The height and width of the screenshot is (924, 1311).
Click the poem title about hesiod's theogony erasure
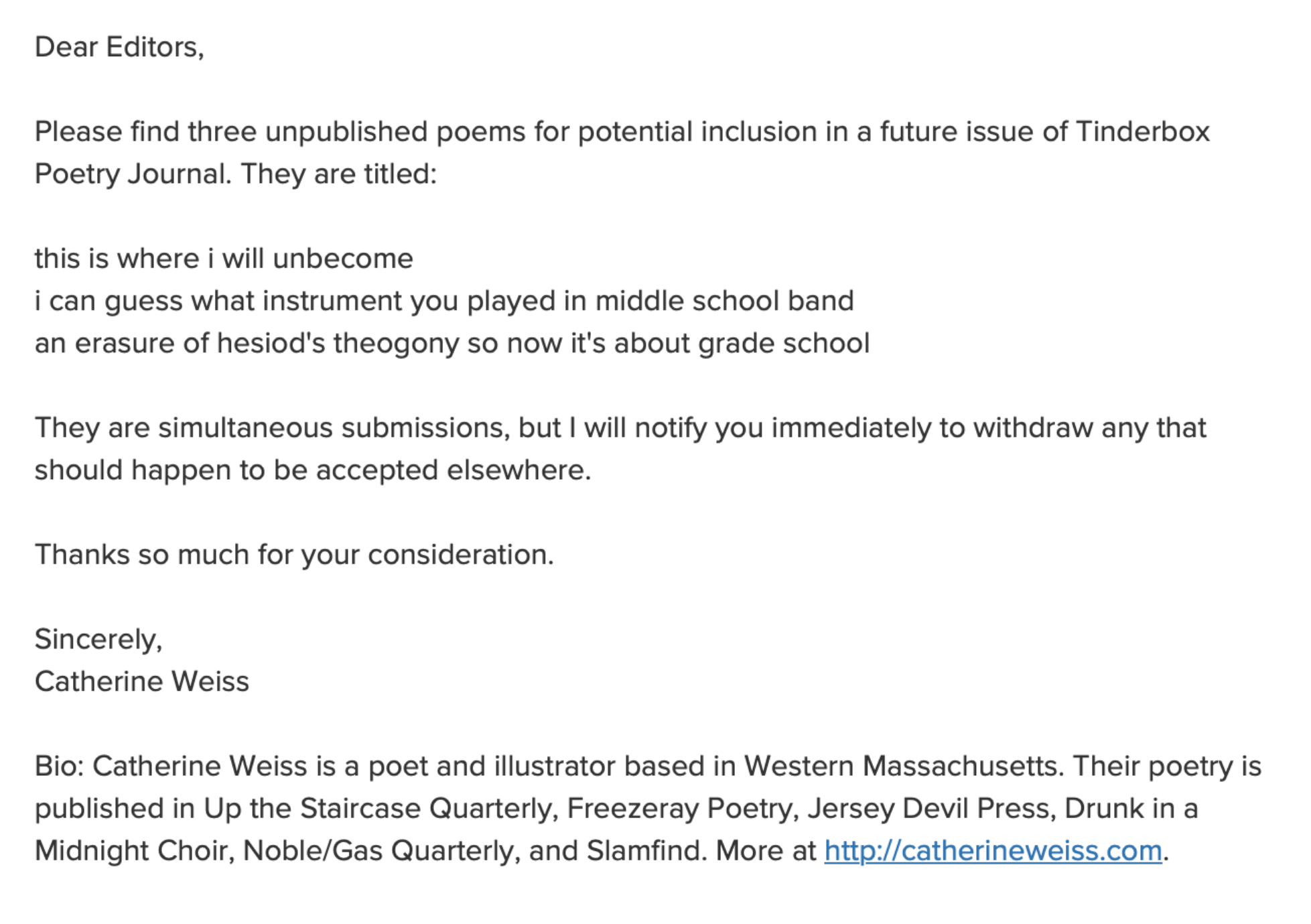click(452, 343)
